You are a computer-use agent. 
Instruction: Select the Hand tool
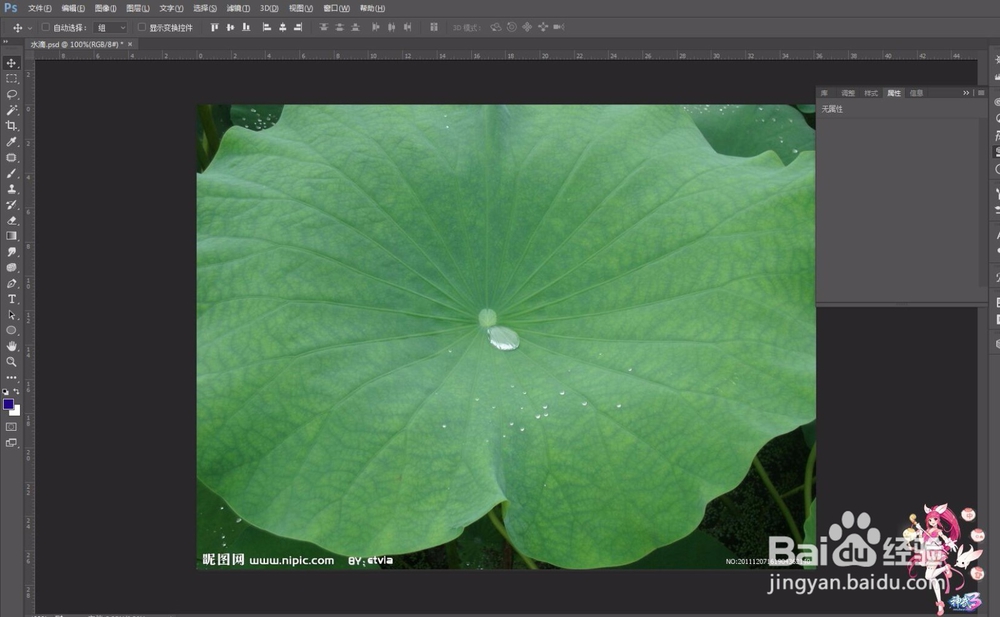point(12,347)
